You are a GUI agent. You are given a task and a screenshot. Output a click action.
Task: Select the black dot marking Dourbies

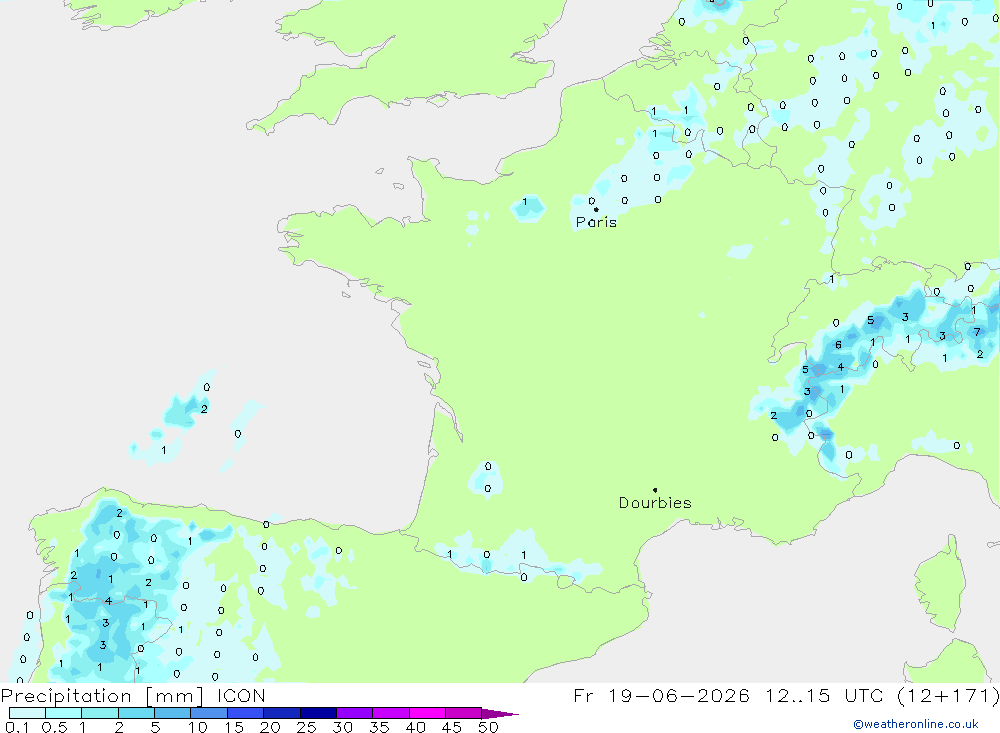pos(655,490)
